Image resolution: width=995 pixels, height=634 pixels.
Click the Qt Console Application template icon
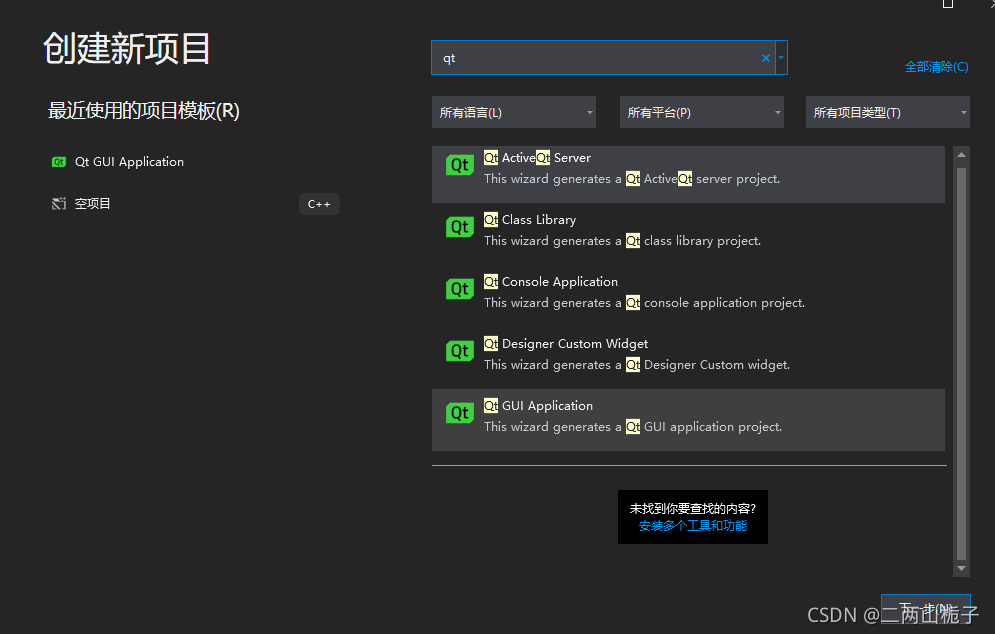[459, 289]
